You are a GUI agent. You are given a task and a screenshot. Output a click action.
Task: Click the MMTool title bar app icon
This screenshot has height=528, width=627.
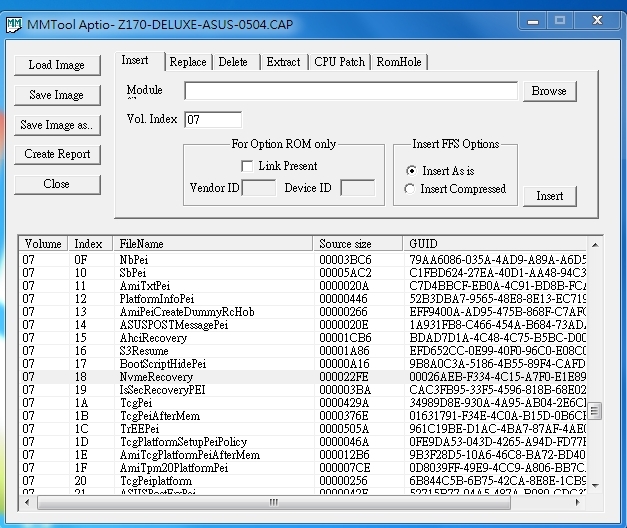click(14, 25)
